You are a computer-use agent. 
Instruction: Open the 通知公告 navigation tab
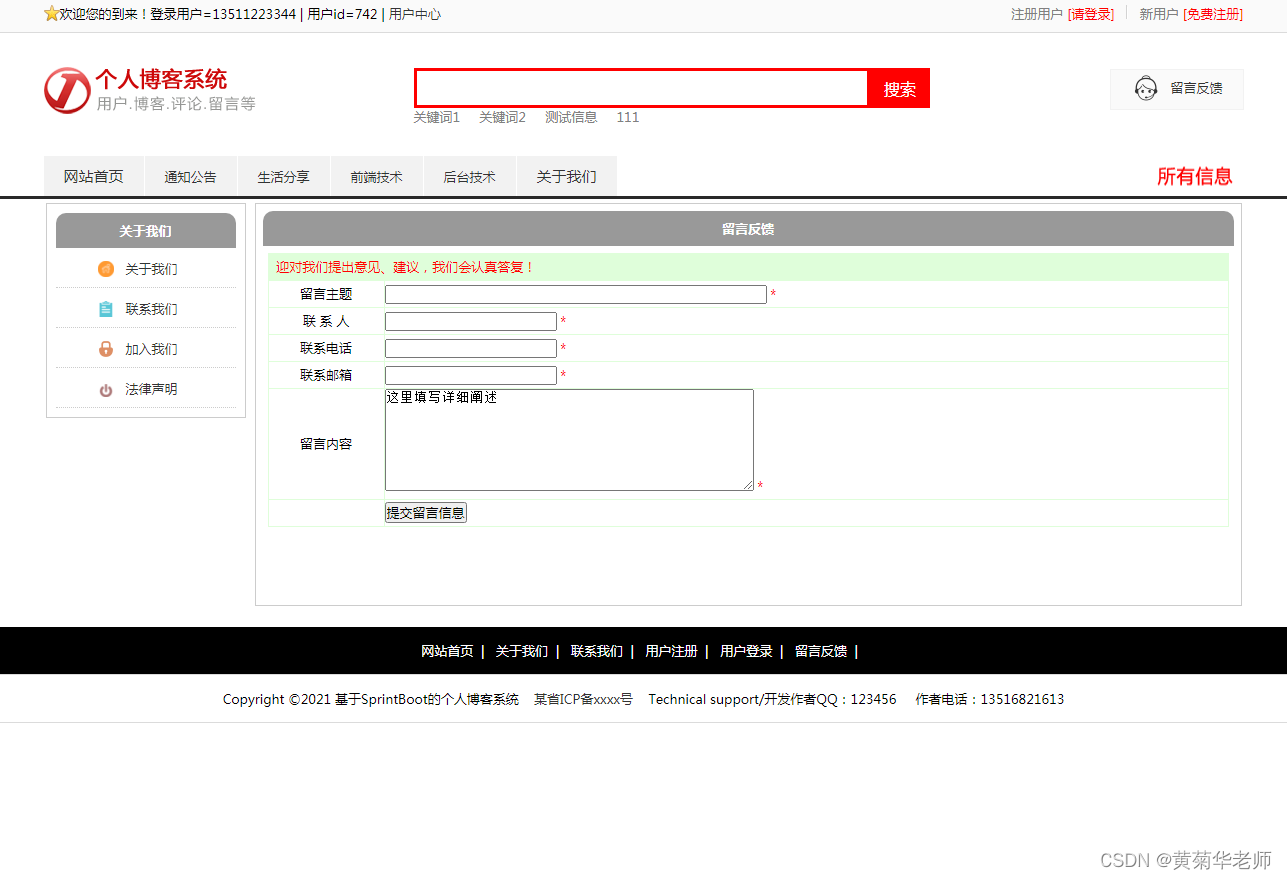tap(191, 177)
